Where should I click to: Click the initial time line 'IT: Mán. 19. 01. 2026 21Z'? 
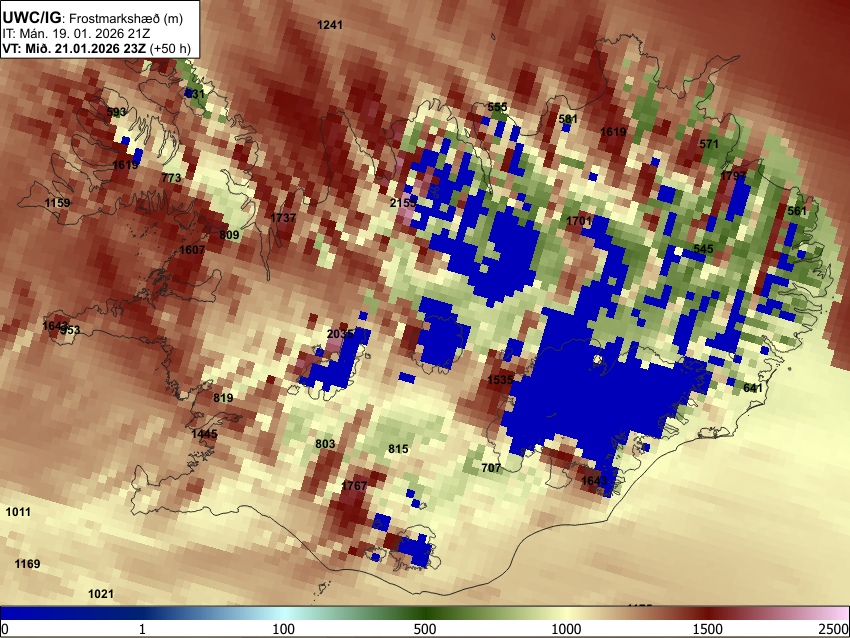click(x=76, y=34)
